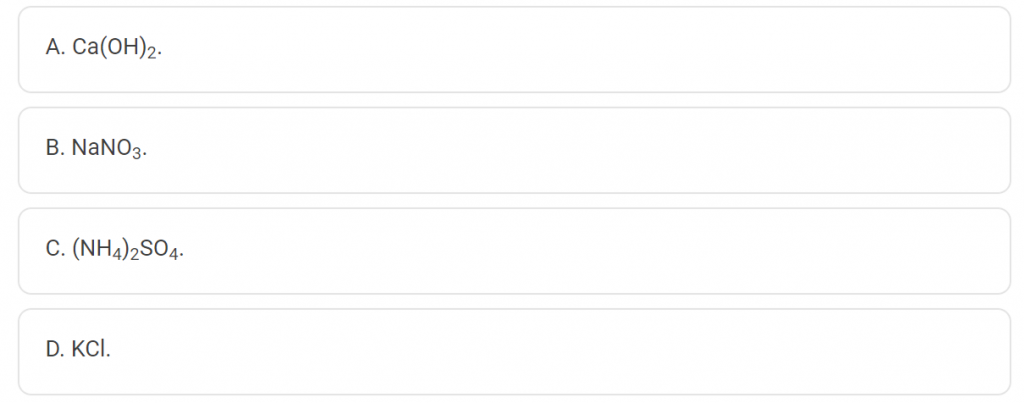
Task: Choose the potassium chloride answer card
Action: pyautogui.click(x=514, y=351)
